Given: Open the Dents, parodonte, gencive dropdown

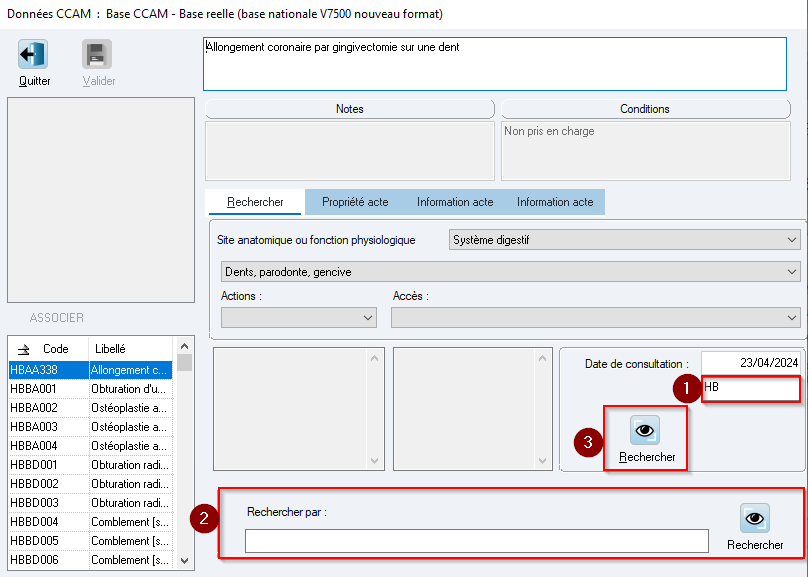Looking at the screenshot, I should [x=511, y=271].
